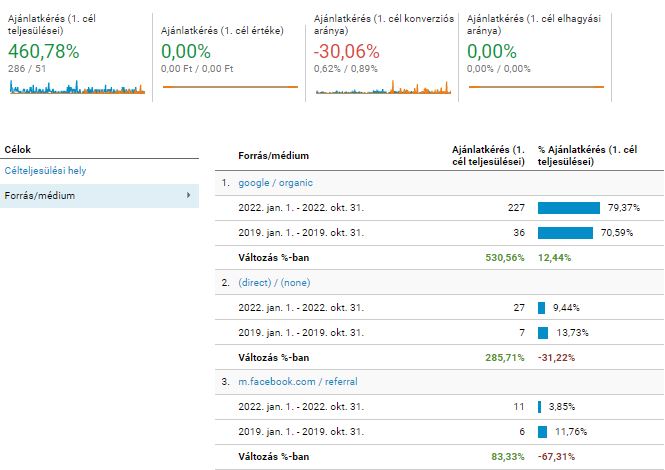This screenshot has height=470, width=665.
Task: Select Célteljesülési hely in the Célok menu
Action: click(43, 171)
